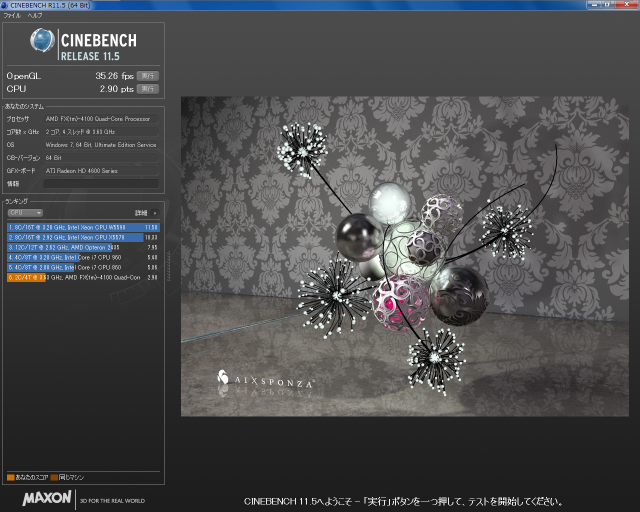Click the 35.26 fps OpenGL score
640x512 pixels.
point(114,76)
